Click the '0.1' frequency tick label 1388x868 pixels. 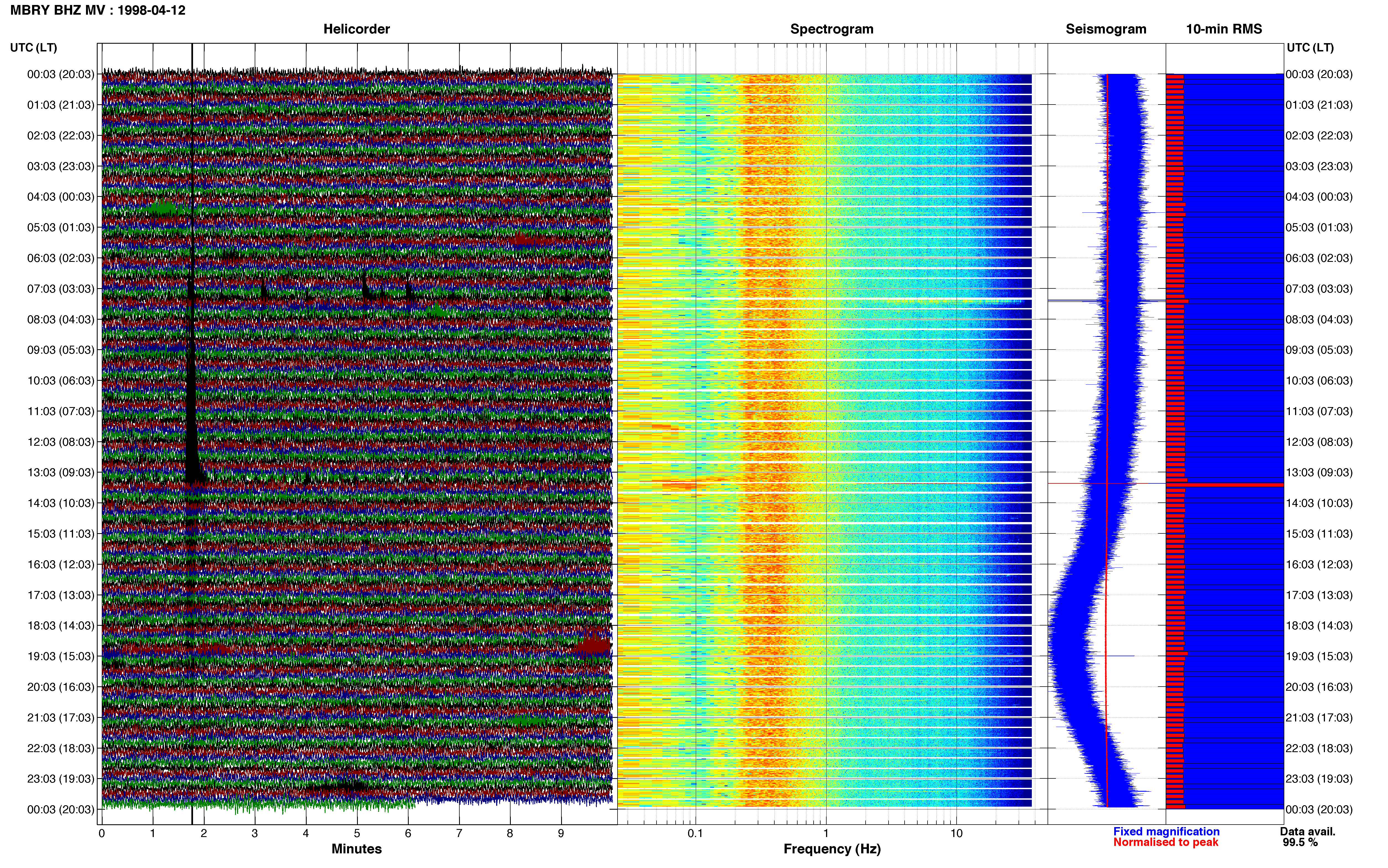coord(695,833)
